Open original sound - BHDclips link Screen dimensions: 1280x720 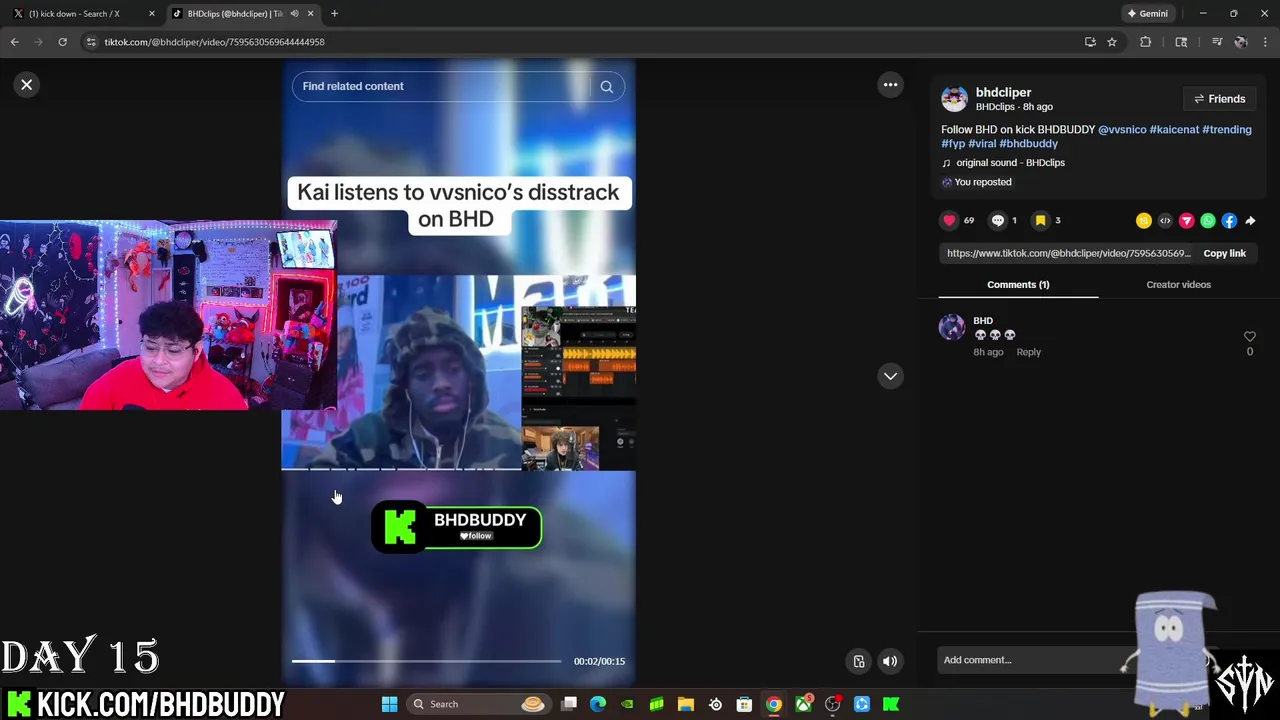(x=1010, y=163)
